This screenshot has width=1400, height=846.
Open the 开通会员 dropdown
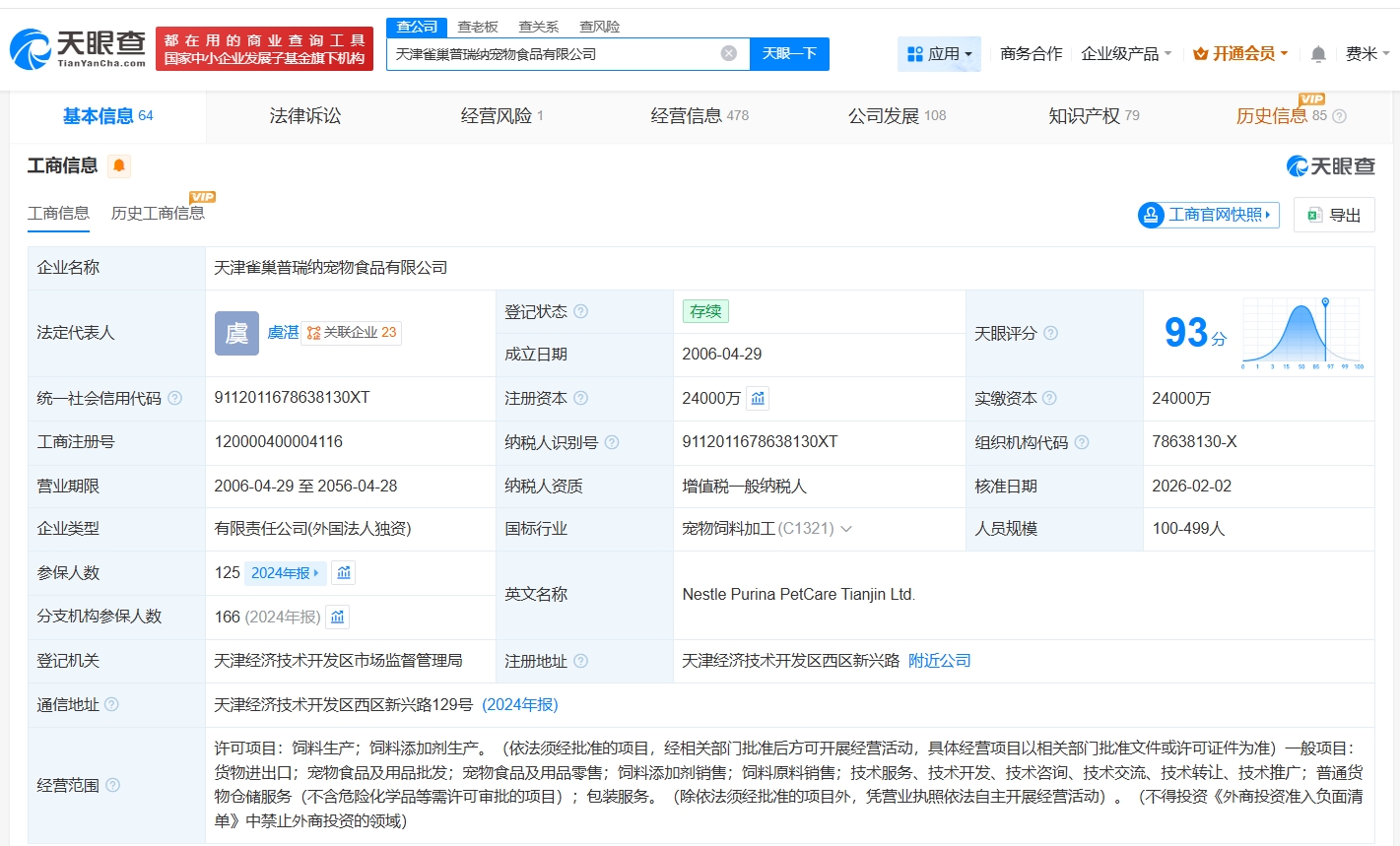click(x=1240, y=54)
